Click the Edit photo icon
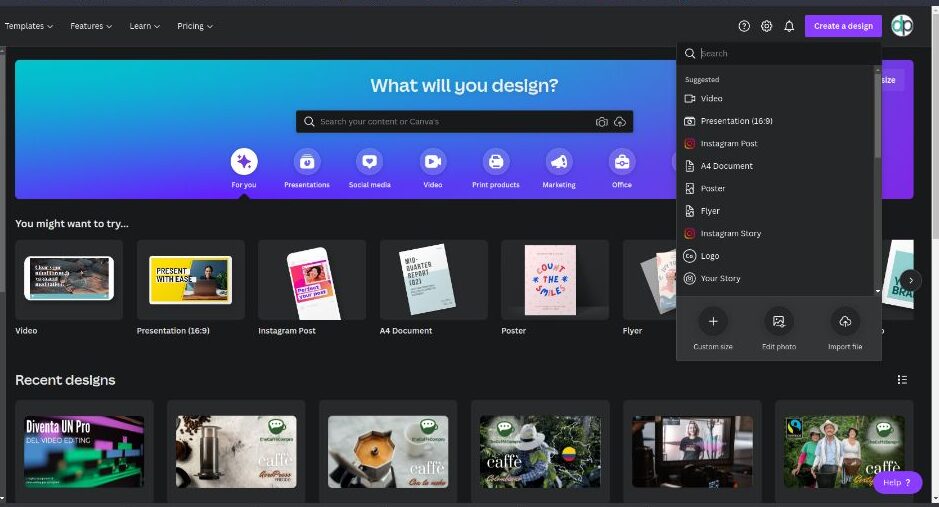Viewport: 939px width, 507px height. pos(779,321)
